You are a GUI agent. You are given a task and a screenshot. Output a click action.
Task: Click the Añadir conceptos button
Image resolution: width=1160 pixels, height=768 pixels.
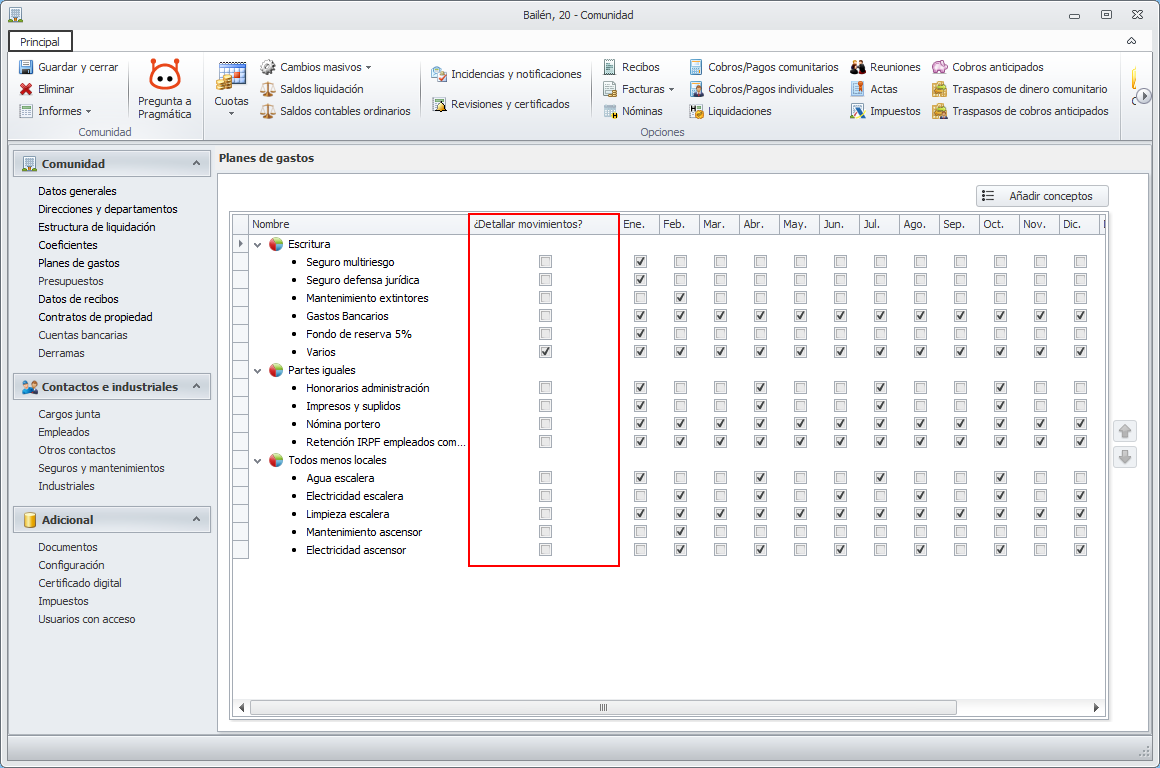1042,196
